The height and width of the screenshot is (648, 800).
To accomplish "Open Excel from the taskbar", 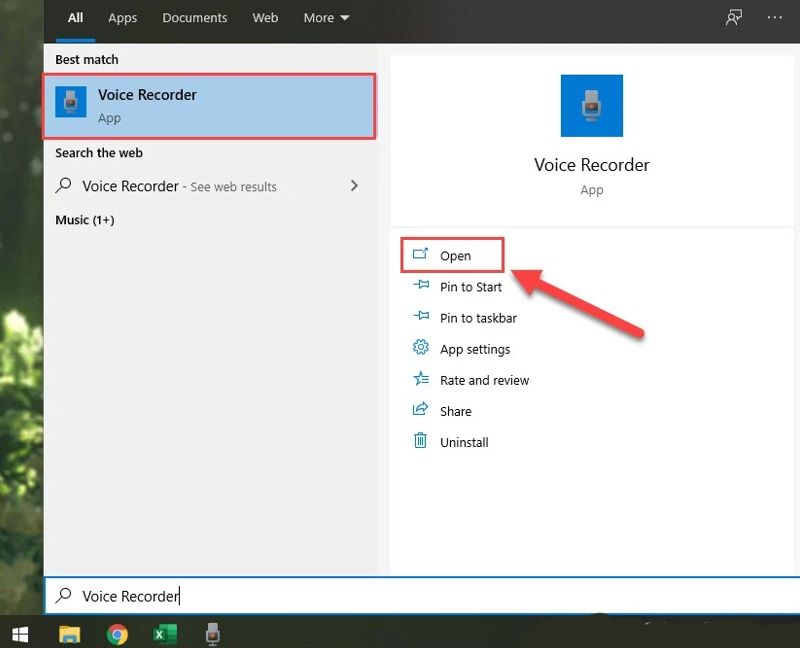I will 164,634.
